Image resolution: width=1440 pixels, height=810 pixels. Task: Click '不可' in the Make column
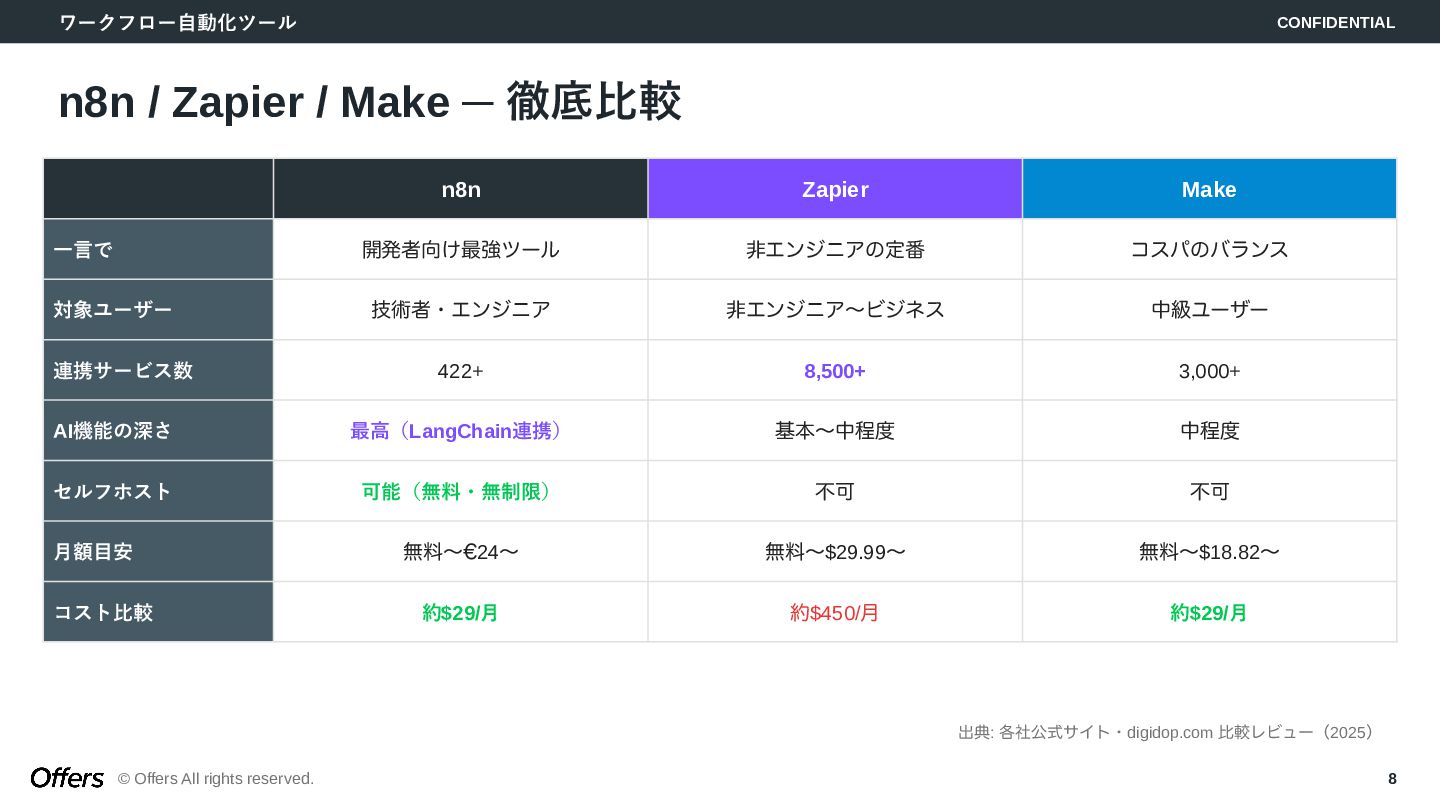[1209, 491]
